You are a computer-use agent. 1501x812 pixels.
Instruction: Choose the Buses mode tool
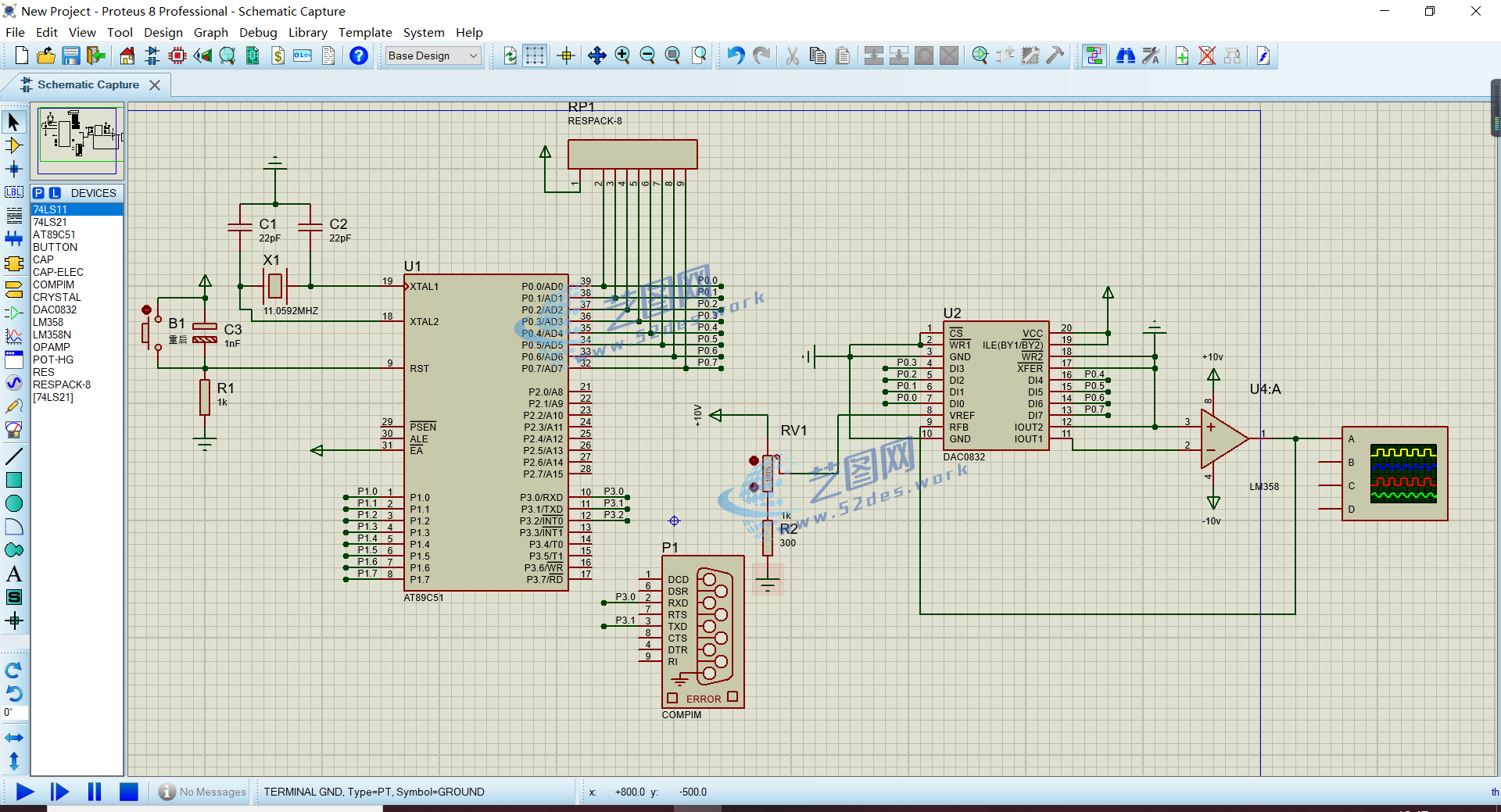(x=14, y=239)
